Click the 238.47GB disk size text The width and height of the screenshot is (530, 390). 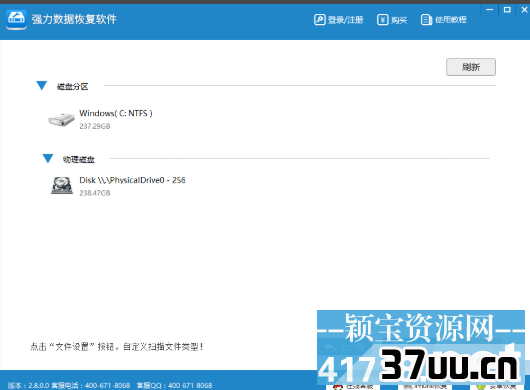95,193
